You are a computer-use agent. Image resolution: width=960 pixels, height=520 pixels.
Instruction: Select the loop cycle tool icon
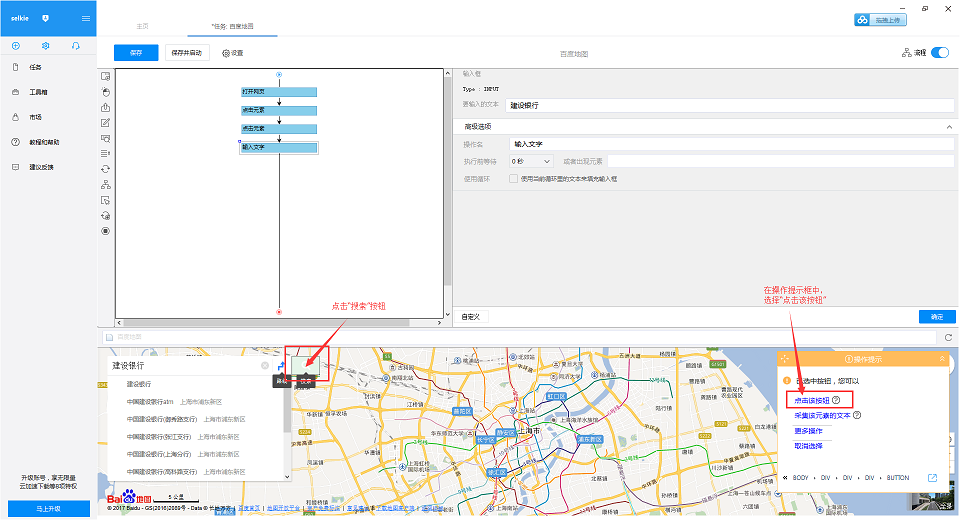105,169
